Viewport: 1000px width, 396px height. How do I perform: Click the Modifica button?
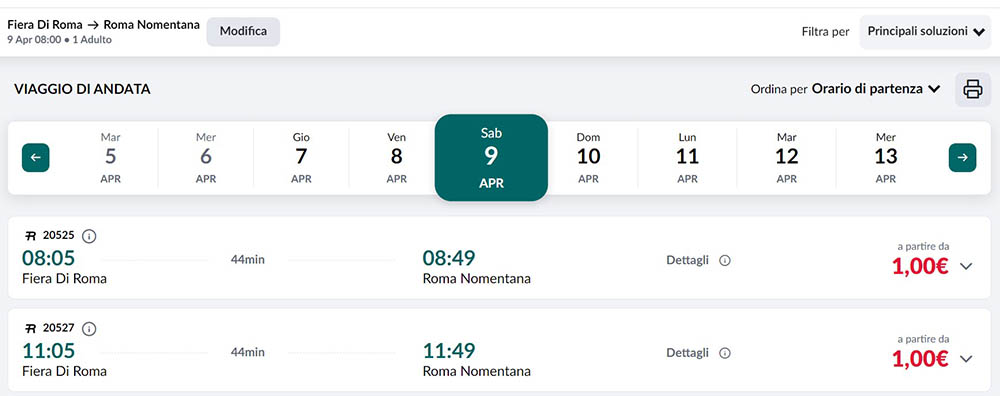pos(243,31)
